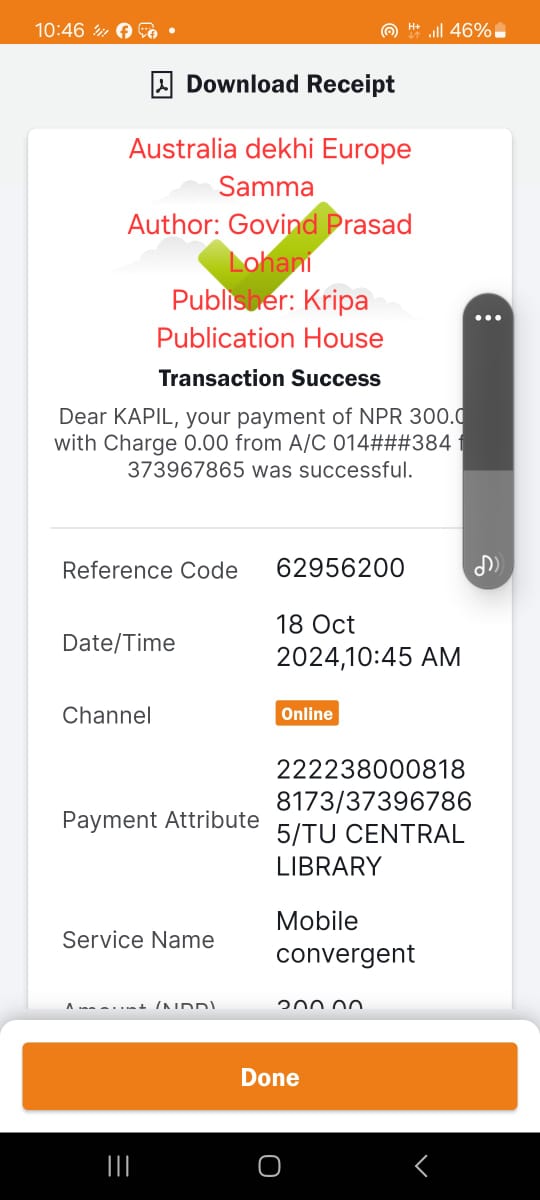Tap the date 18 Oct 2024, 10:45 AM

pos(369,640)
